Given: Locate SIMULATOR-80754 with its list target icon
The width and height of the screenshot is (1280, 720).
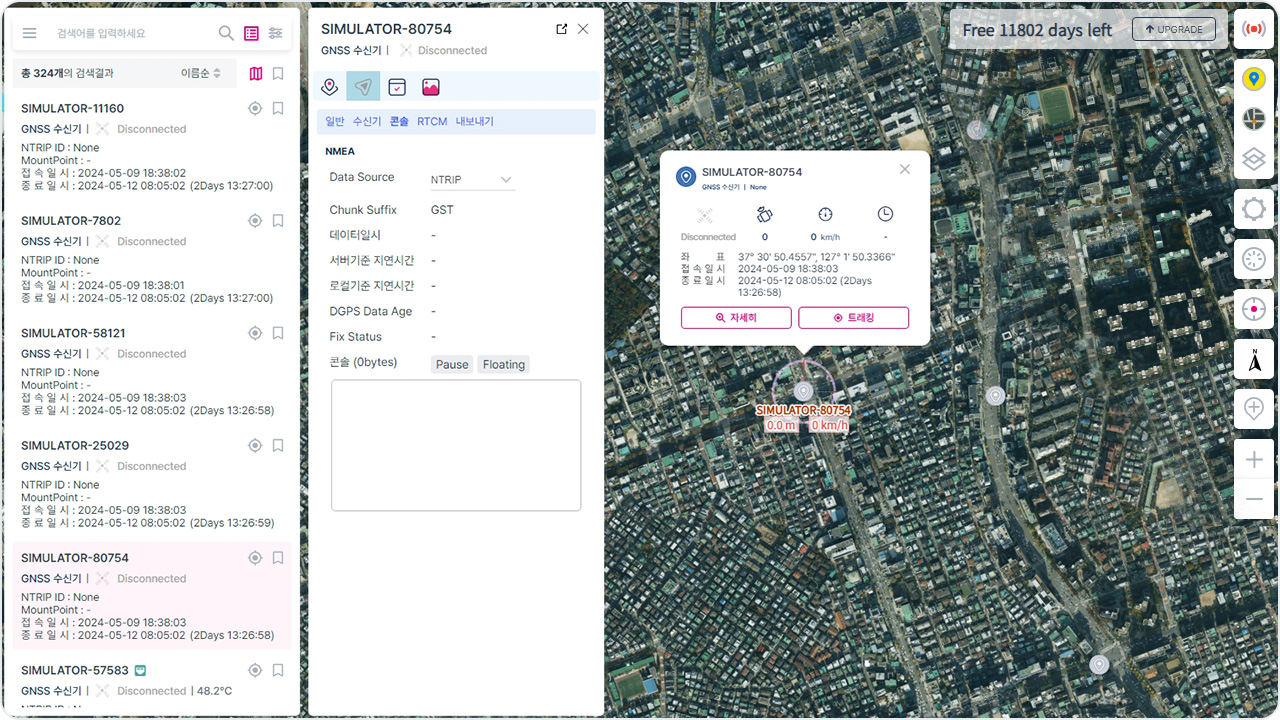Looking at the screenshot, I should tap(255, 558).
